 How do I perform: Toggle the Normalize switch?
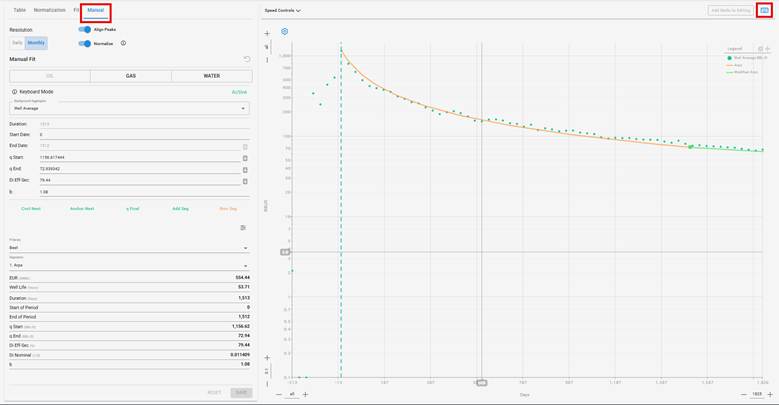[x=85, y=44]
